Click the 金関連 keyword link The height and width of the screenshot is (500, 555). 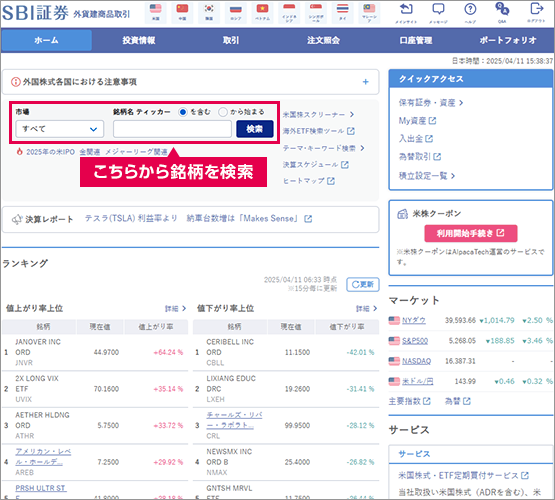click(90, 152)
